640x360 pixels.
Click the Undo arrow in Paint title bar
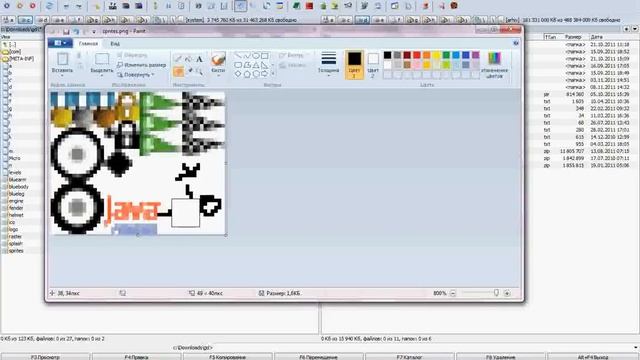click(76, 31)
